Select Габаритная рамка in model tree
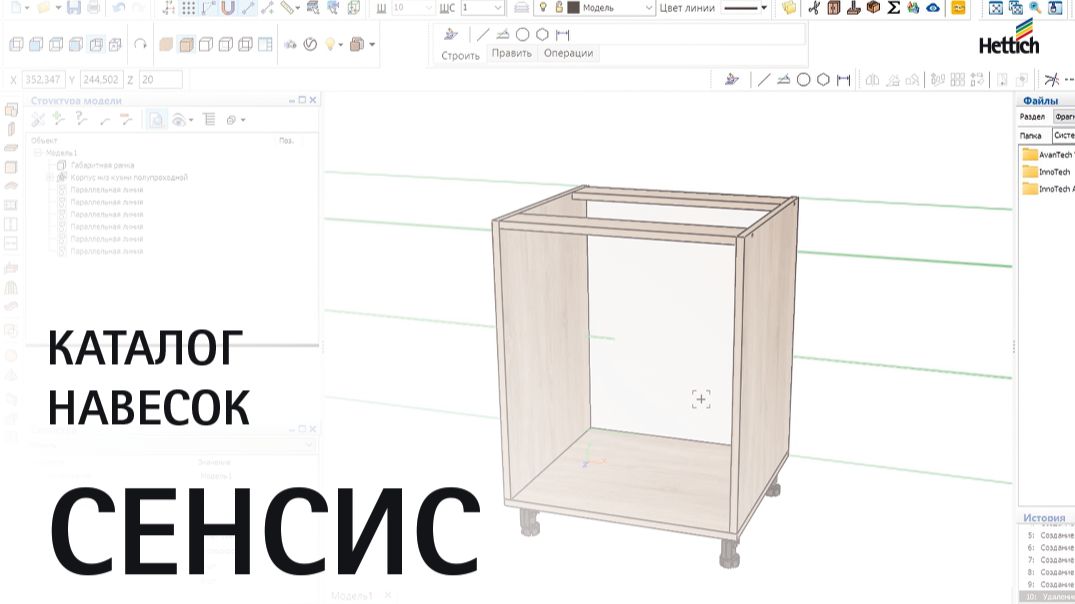Image resolution: width=1075 pixels, height=604 pixels. [x=102, y=165]
